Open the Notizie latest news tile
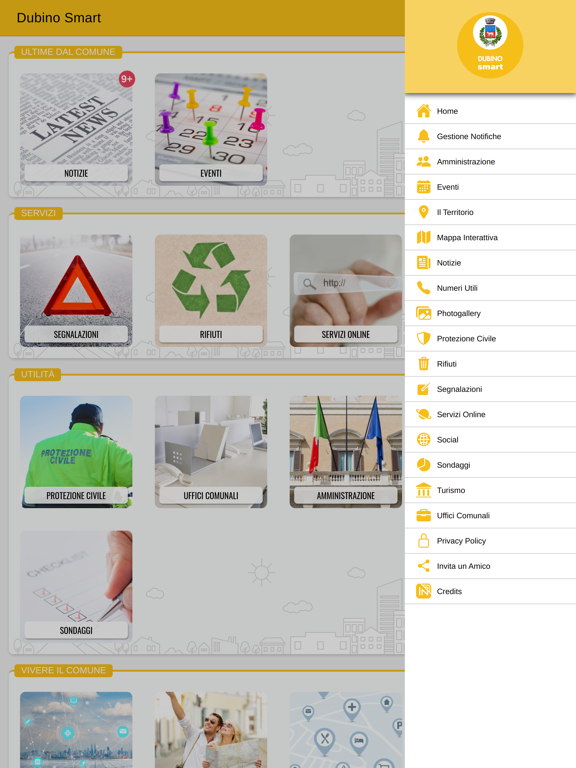The width and height of the screenshot is (576, 768). [76, 130]
